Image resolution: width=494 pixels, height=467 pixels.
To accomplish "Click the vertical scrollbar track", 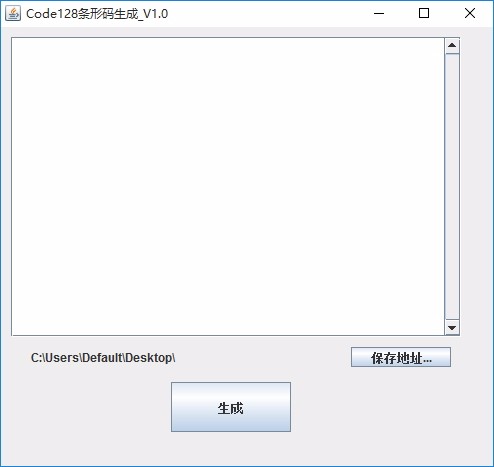I will (x=452, y=187).
